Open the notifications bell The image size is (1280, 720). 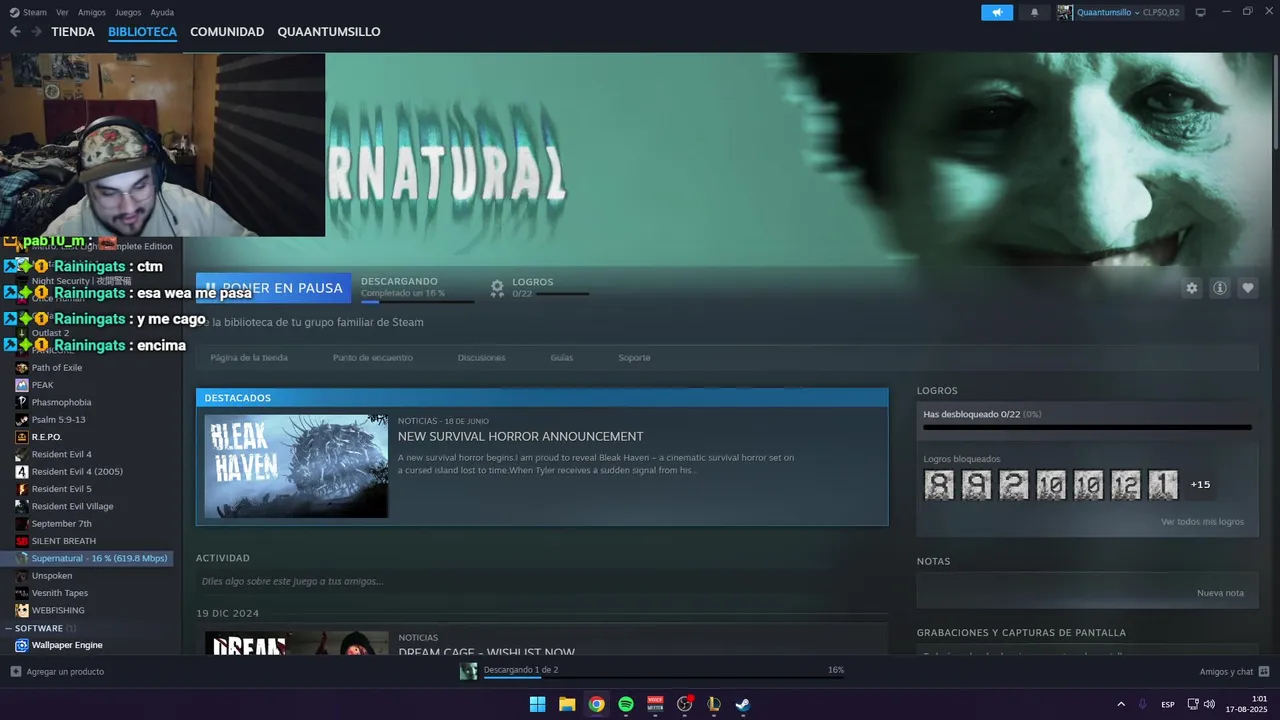click(1034, 12)
